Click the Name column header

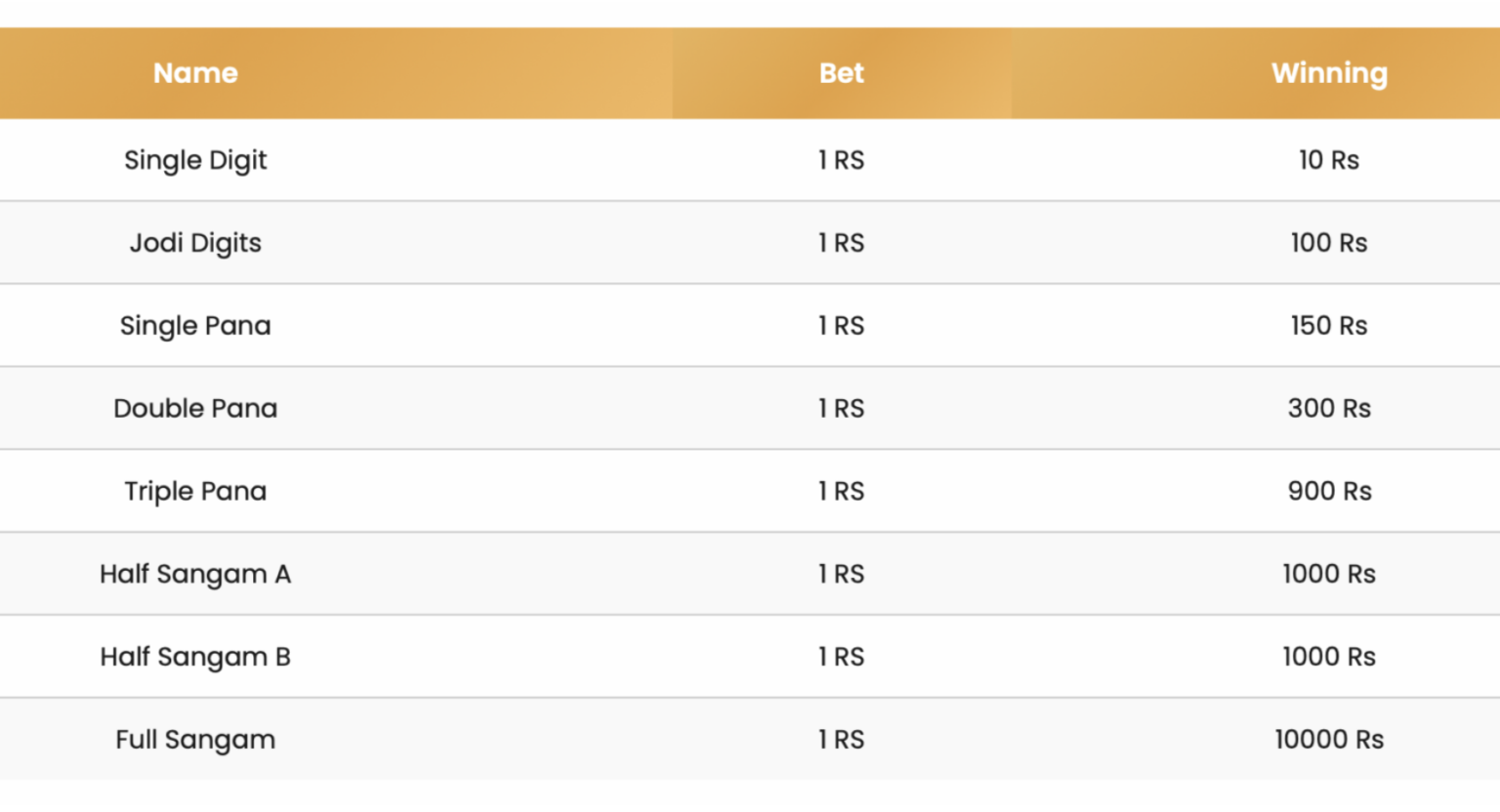pyautogui.click(x=195, y=73)
